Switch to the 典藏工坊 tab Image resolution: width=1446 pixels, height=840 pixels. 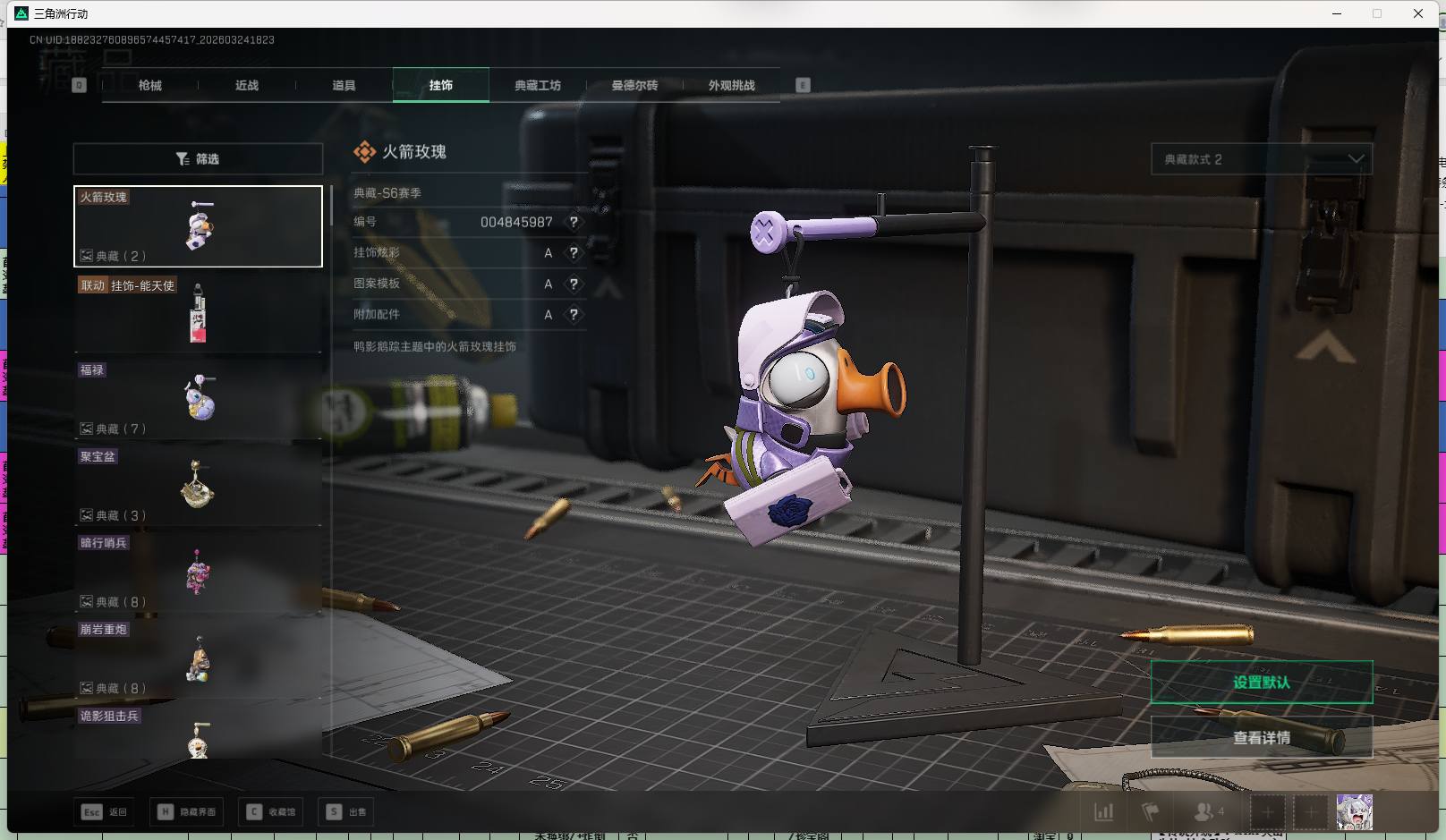[x=537, y=86]
